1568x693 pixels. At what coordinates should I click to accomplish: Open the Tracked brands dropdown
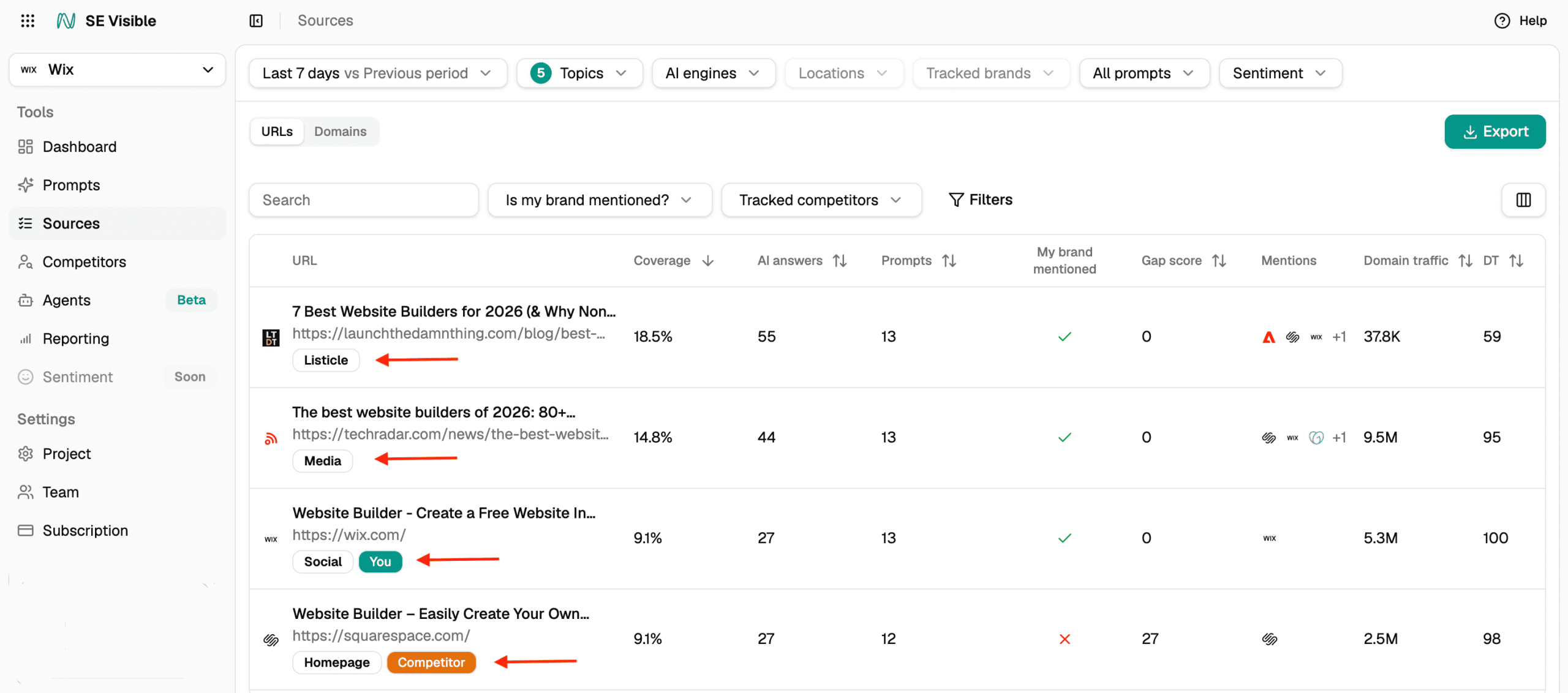coord(990,73)
